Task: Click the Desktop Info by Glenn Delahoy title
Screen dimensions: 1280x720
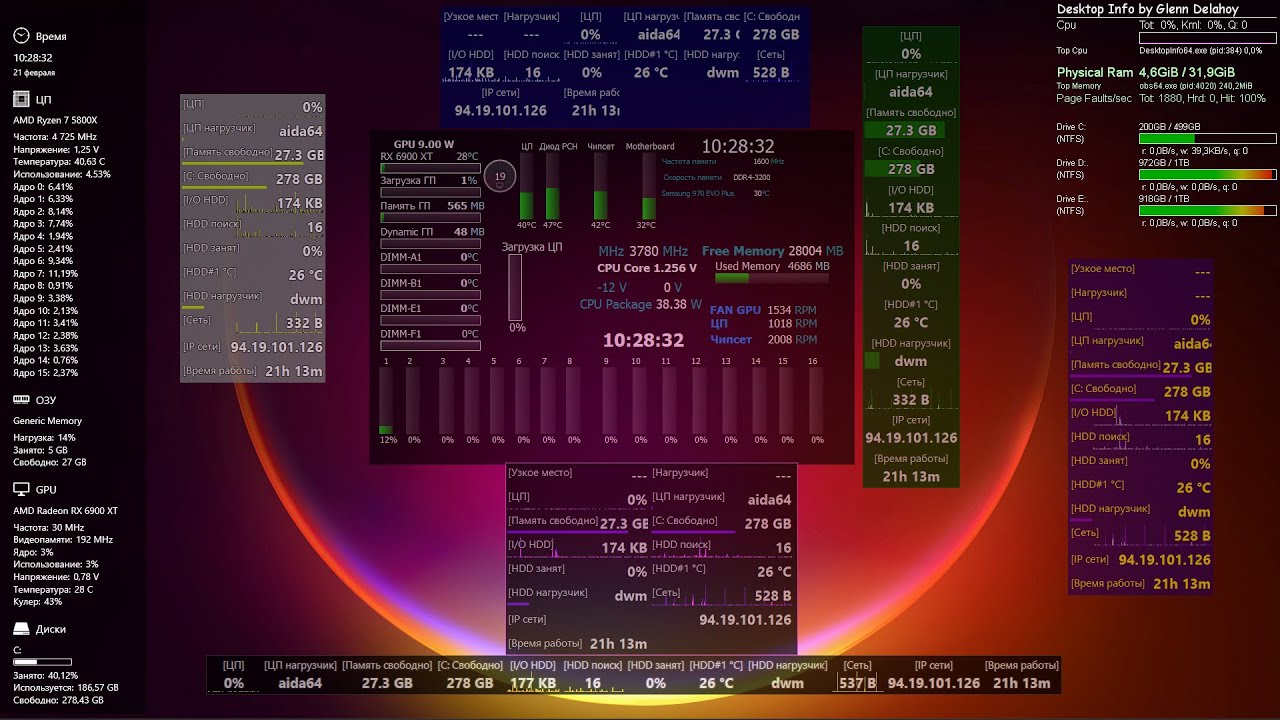Action: (x=1147, y=9)
